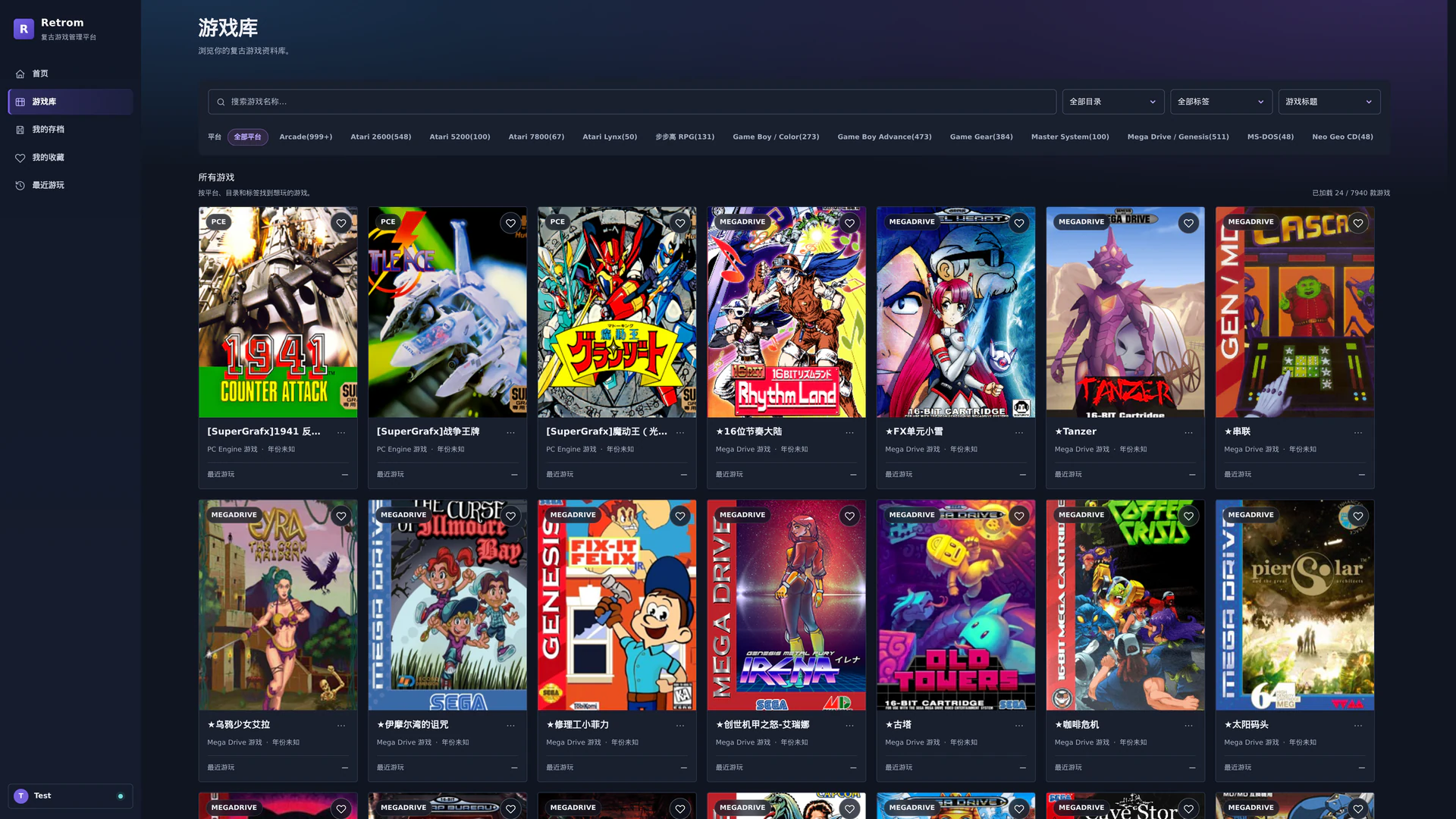Open more options for ★修理工小菲力
This screenshot has width=1456, height=819.
click(680, 726)
